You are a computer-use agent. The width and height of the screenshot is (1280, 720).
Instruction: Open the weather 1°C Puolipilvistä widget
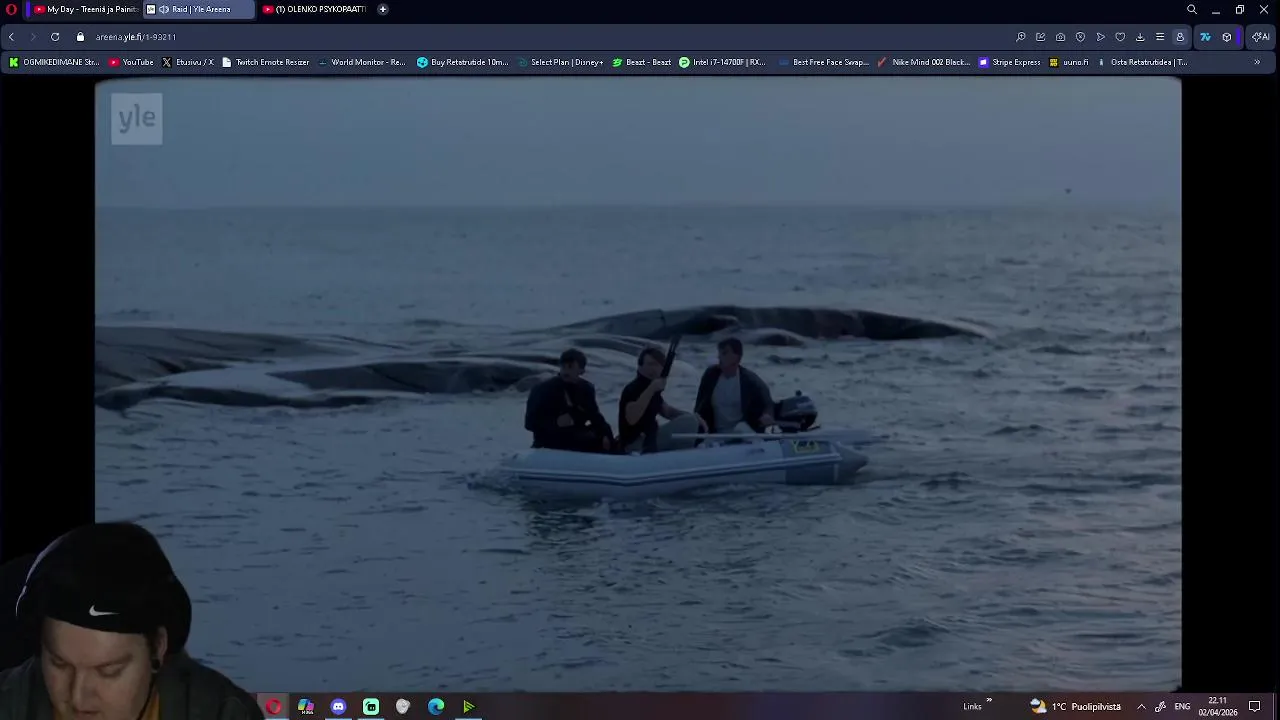(1076, 707)
